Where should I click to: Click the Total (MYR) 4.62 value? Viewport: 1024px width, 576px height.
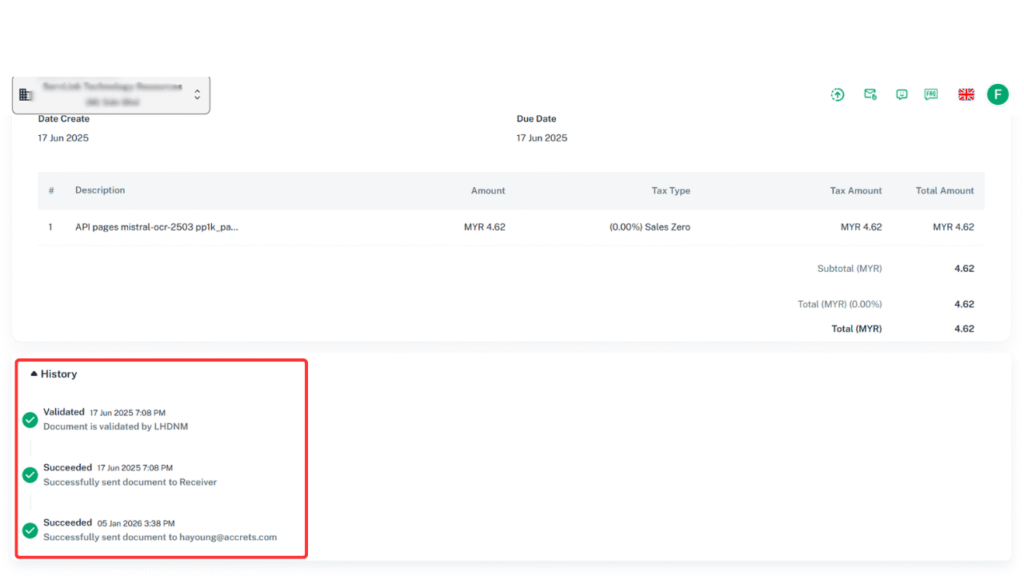[962, 328]
